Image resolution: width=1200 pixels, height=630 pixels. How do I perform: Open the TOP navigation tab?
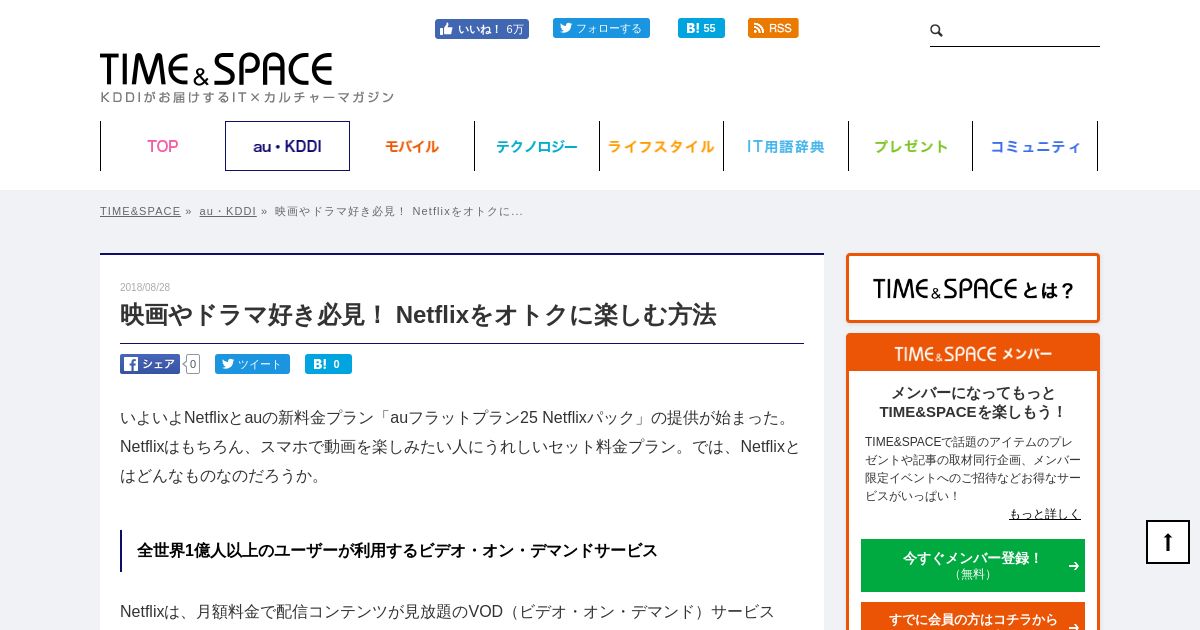tap(163, 146)
